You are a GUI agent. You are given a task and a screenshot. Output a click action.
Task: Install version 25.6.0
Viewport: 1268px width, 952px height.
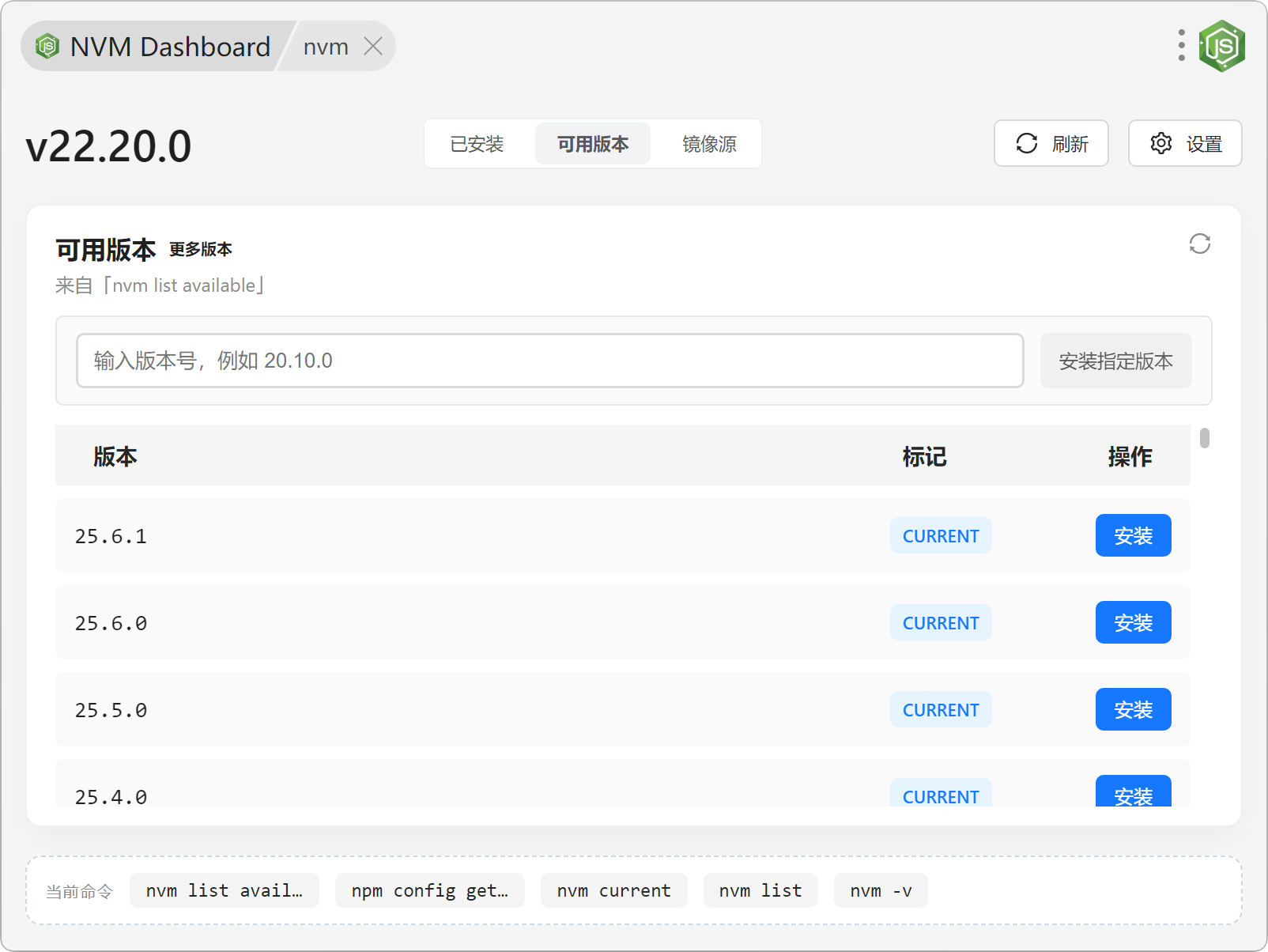tap(1132, 623)
